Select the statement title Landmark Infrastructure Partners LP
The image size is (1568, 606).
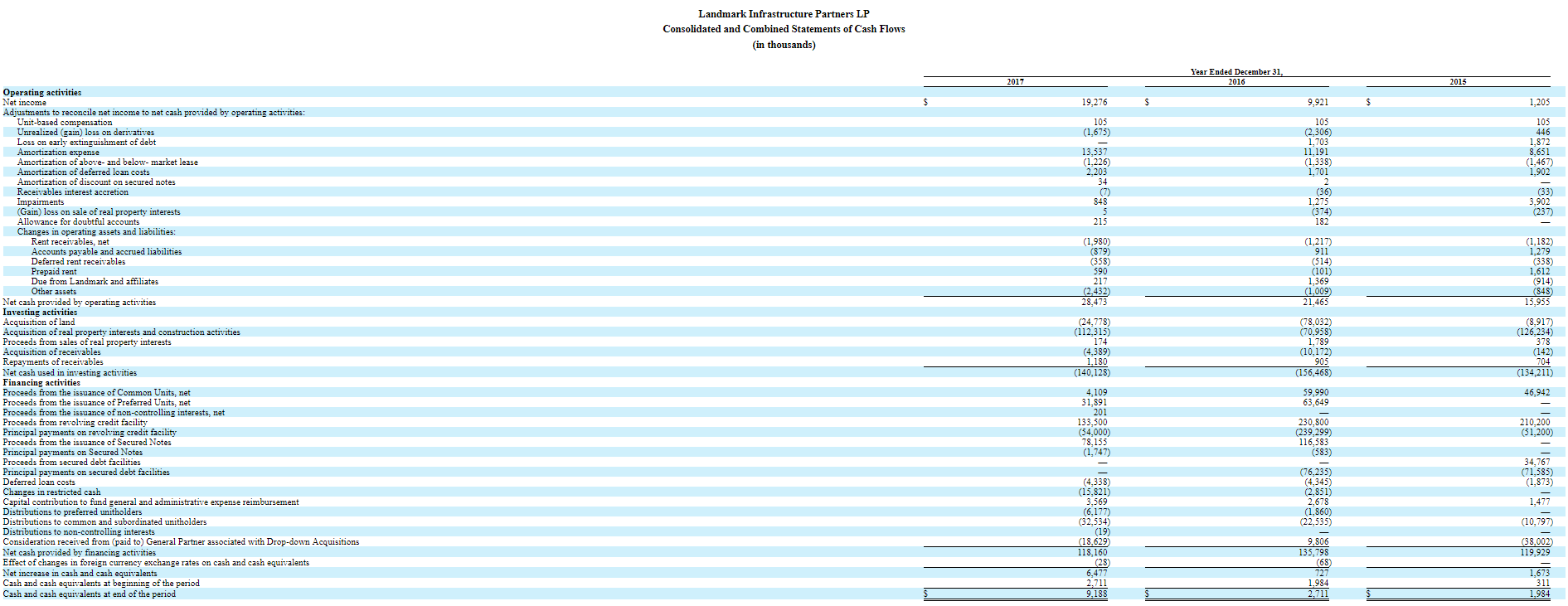coord(784,14)
